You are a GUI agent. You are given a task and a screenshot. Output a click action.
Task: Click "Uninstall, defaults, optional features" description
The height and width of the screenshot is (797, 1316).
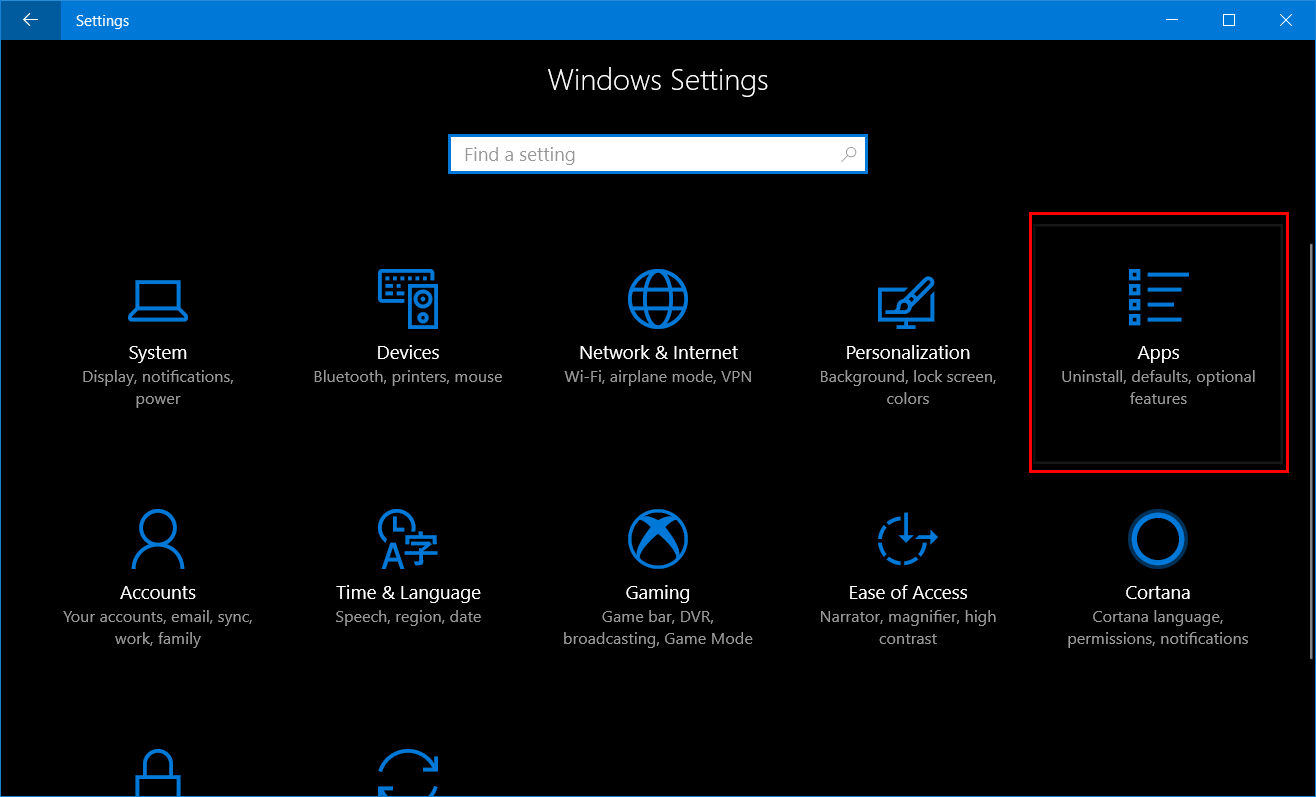pos(1158,388)
